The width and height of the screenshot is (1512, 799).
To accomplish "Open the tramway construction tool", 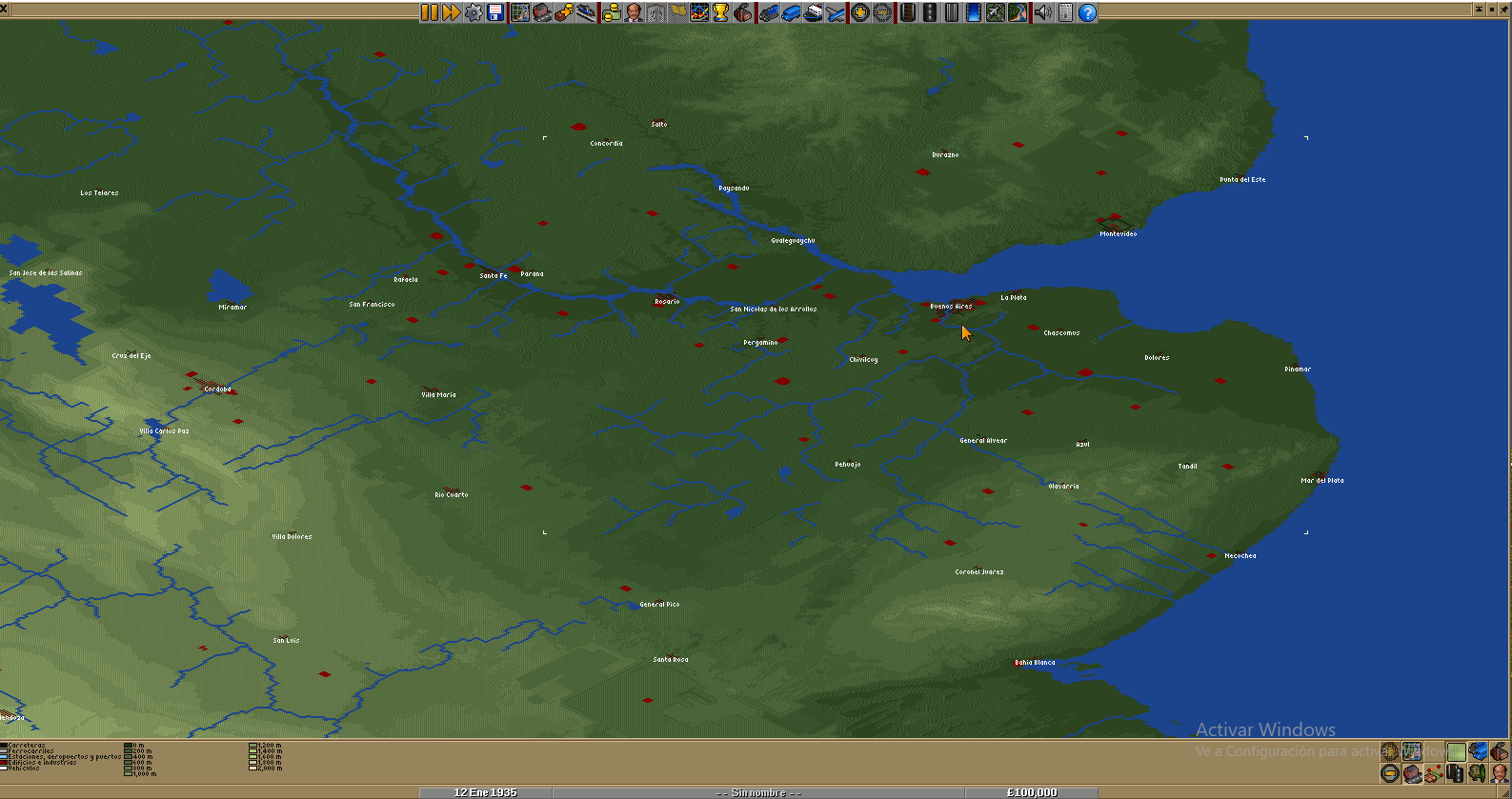I will [952, 12].
